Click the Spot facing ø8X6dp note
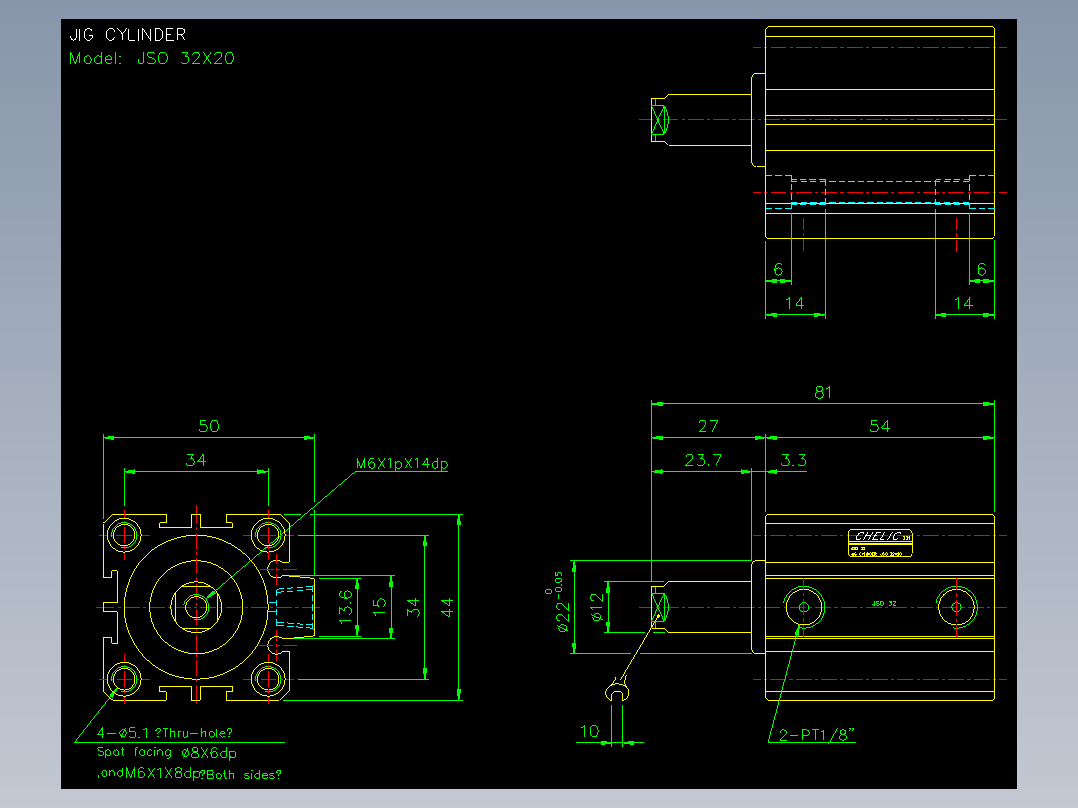 click(166, 752)
